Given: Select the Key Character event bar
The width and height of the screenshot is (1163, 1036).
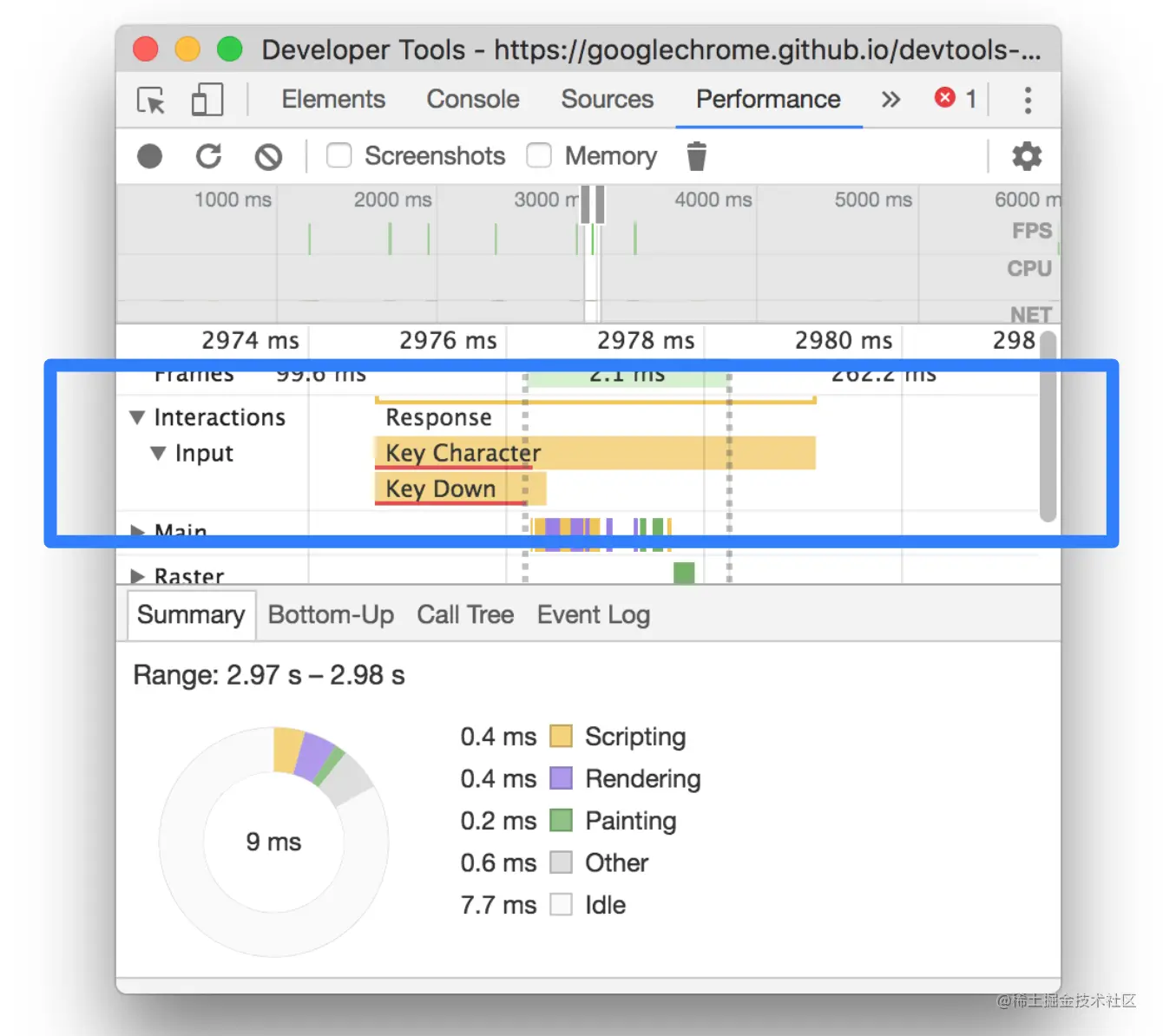Looking at the screenshot, I should (594, 452).
